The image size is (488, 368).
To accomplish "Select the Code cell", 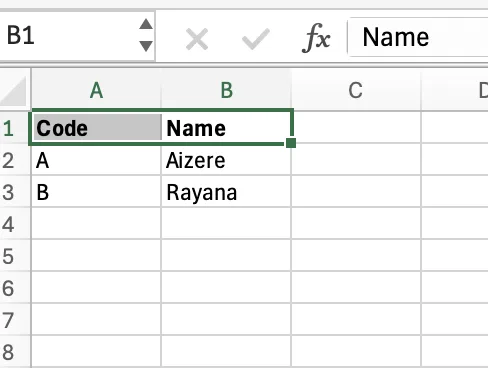I will pyautogui.click(x=96, y=128).
